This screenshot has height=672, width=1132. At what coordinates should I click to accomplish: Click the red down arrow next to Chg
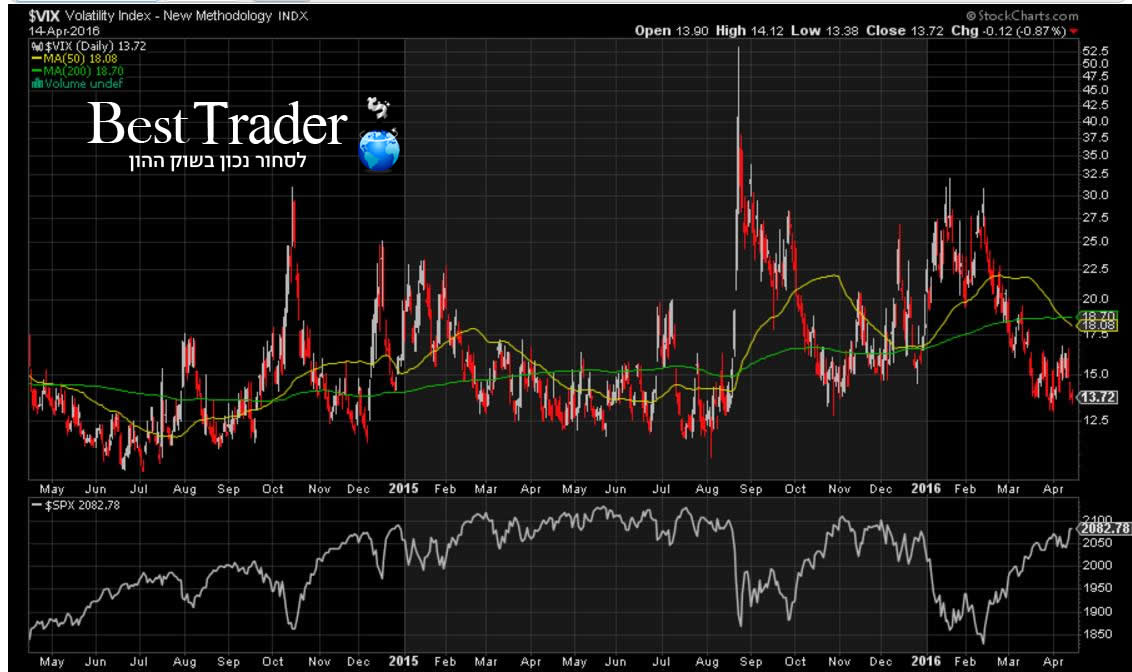1074,31
